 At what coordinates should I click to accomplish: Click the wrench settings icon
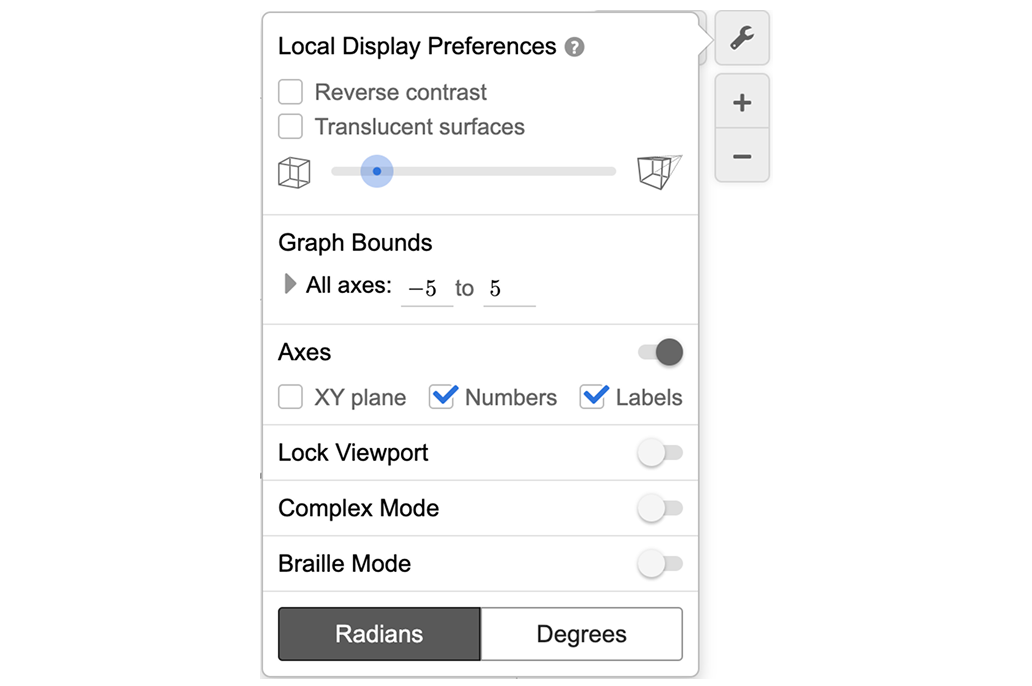coord(742,39)
